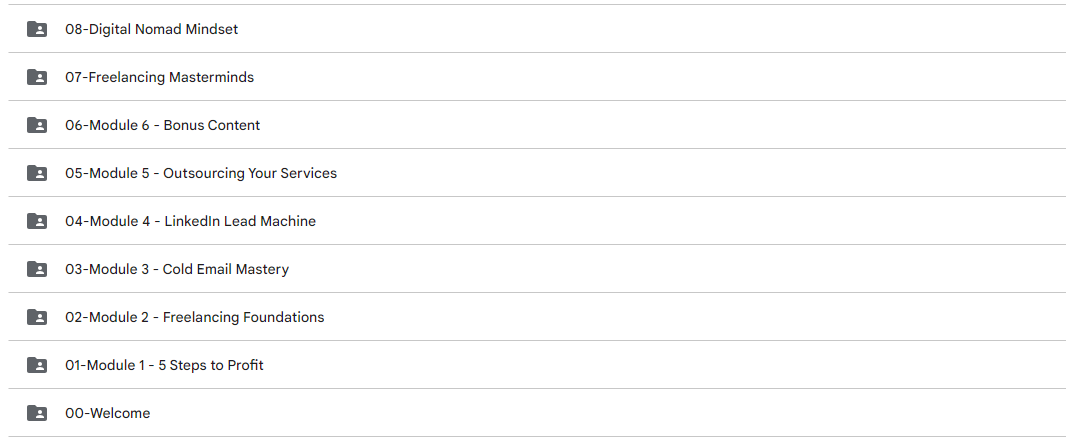Image resolution: width=1066 pixels, height=447 pixels.
Task: Click the folder icon next to LinkedIn Lead Machine
Action: click(37, 221)
